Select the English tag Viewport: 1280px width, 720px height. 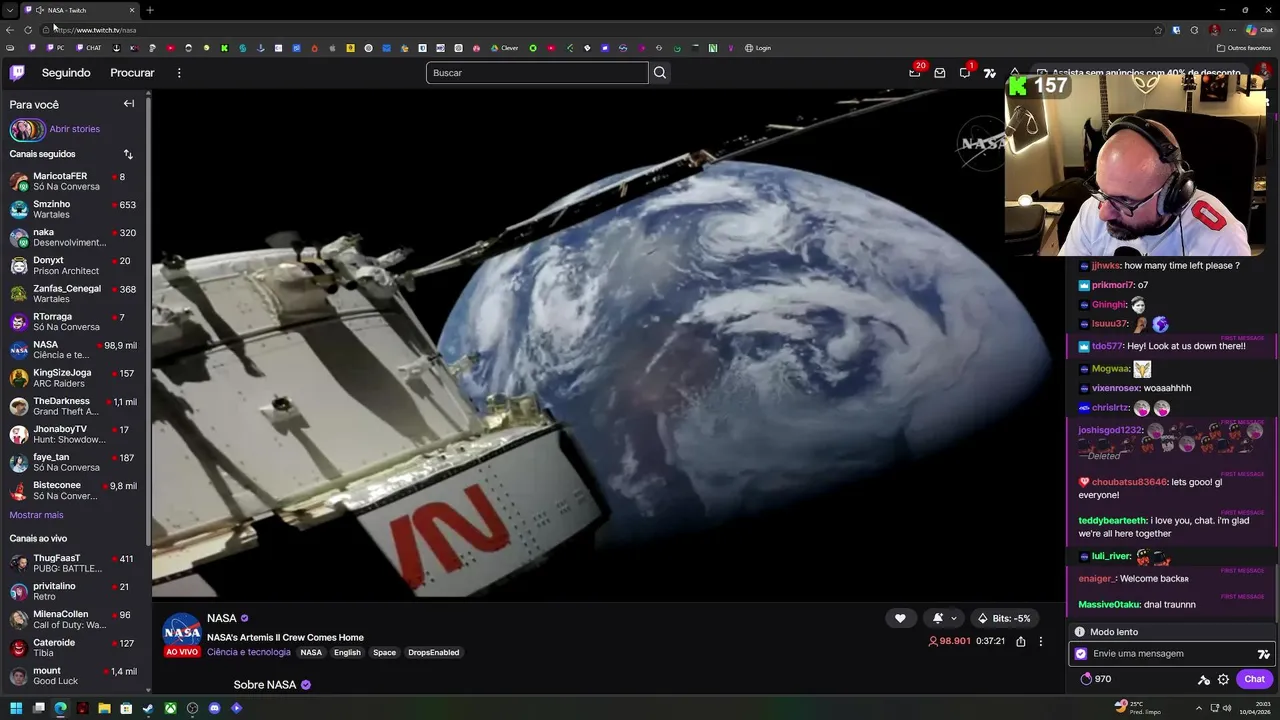click(347, 652)
